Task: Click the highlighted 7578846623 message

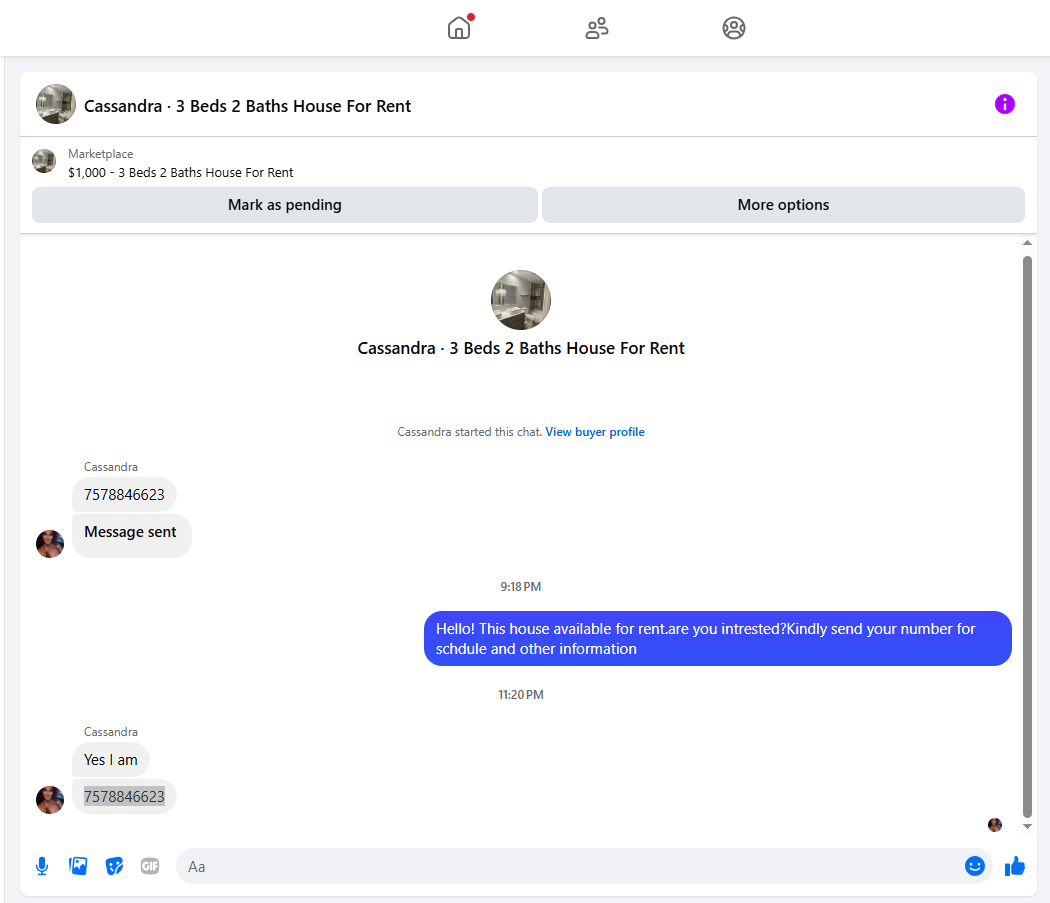Action: click(x=125, y=796)
